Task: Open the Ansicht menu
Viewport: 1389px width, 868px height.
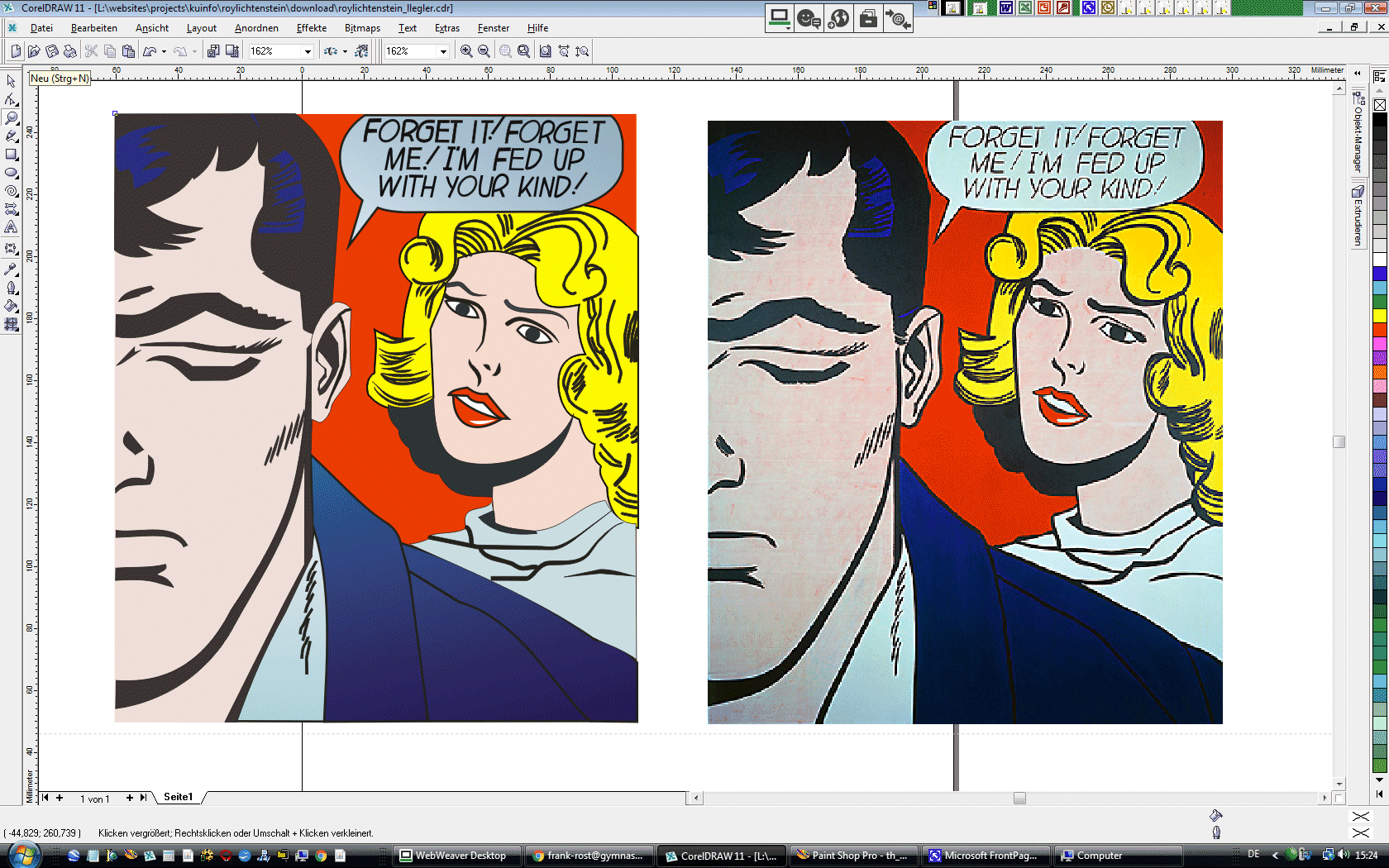Action: tap(152, 28)
